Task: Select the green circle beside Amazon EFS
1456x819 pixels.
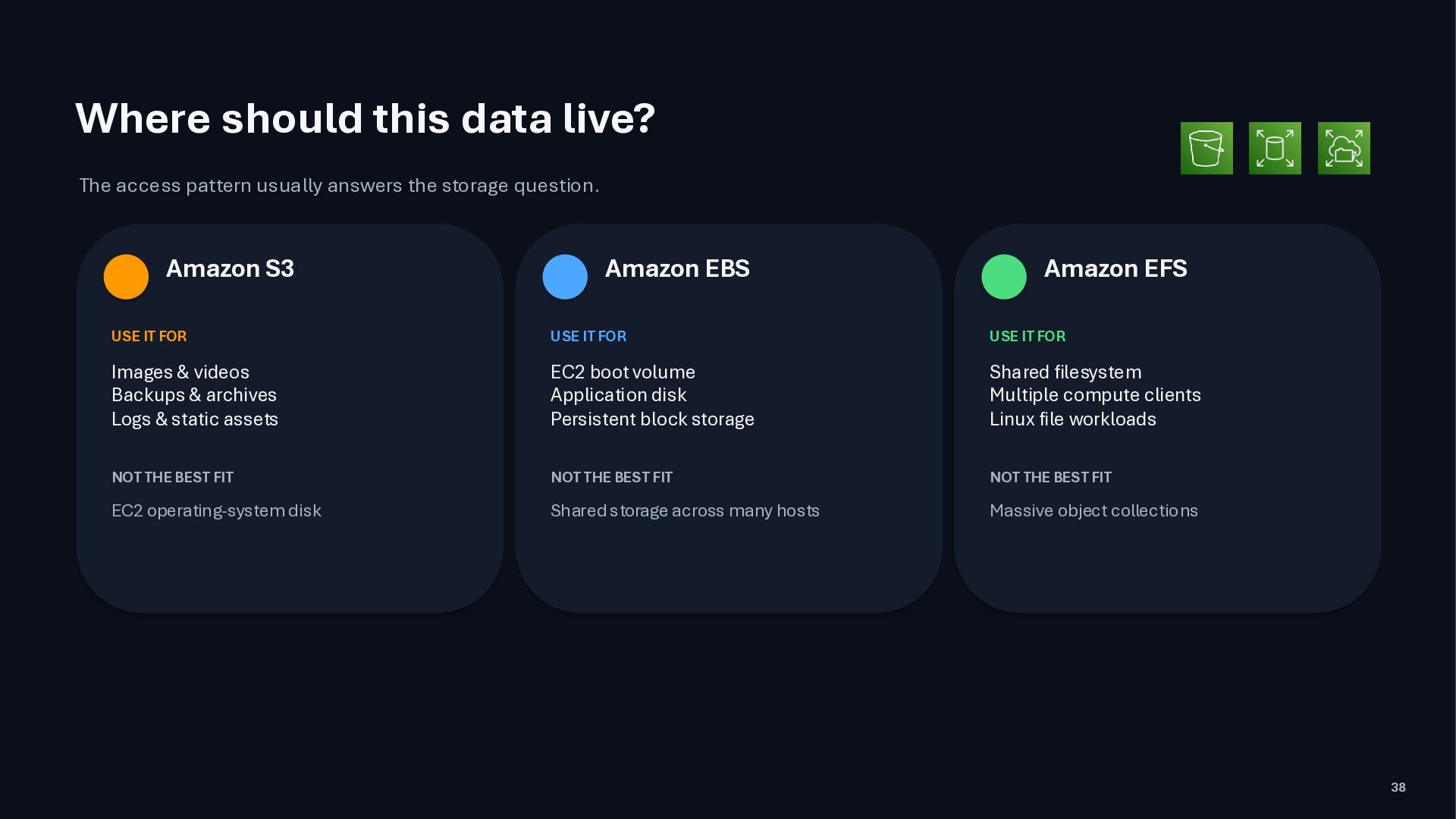Action: [1004, 276]
